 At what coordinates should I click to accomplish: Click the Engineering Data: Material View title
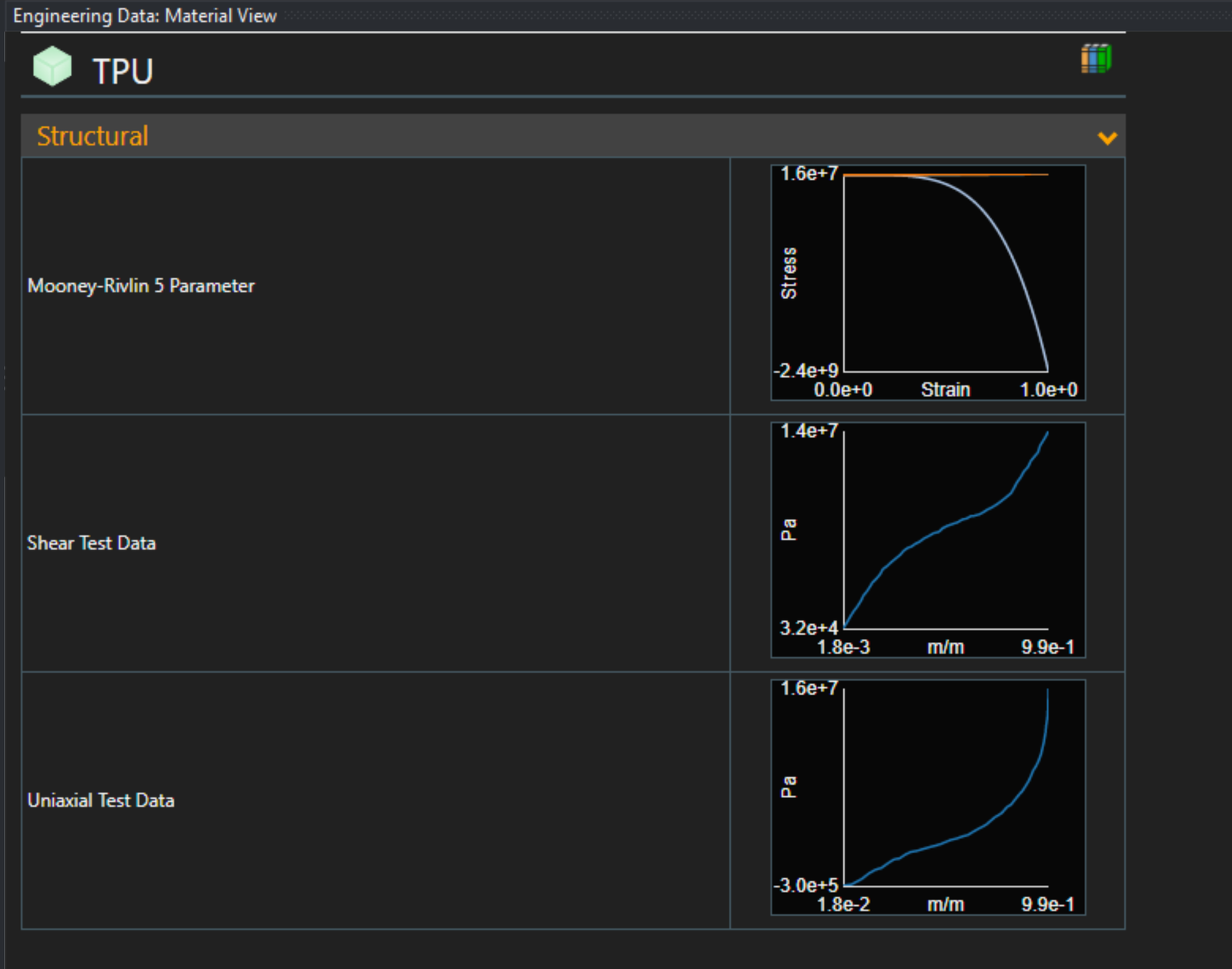[145, 16]
